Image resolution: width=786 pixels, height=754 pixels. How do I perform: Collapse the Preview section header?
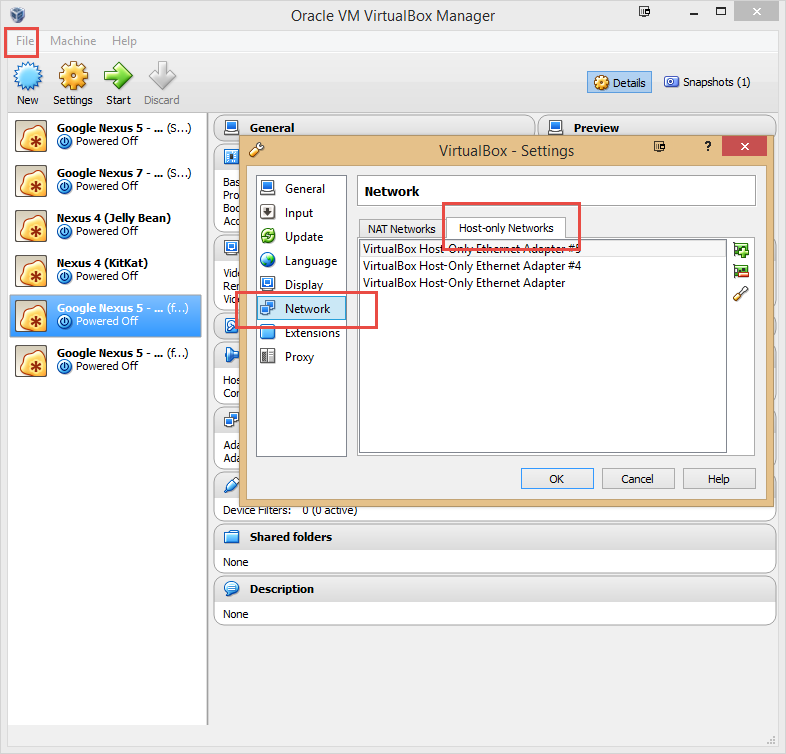pos(657,127)
